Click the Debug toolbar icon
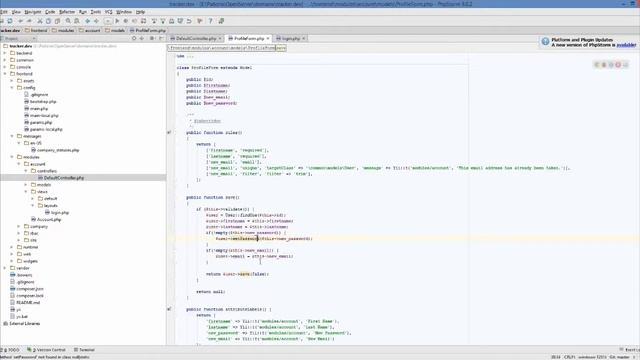640x360 pixels. 126,21
